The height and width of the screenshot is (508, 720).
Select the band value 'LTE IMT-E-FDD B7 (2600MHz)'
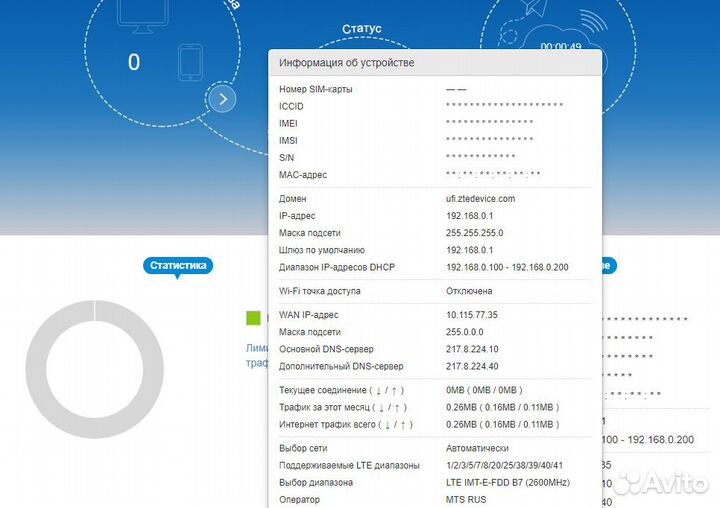pos(508,482)
